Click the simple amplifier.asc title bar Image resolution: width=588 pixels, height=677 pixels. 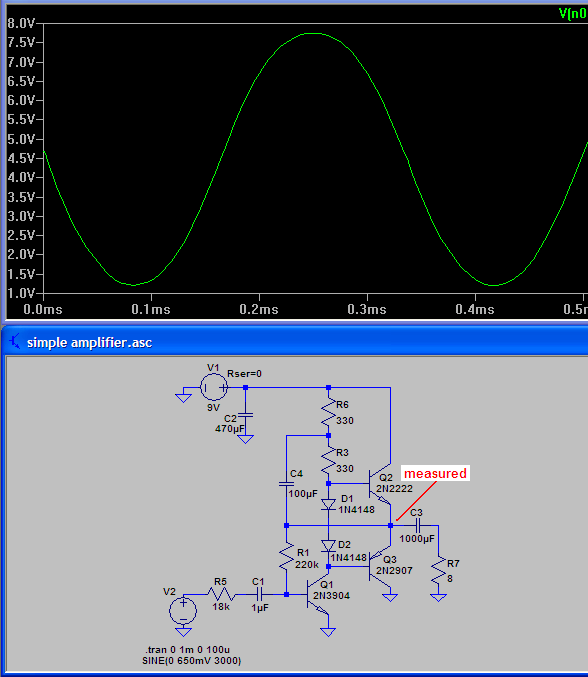pos(296,342)
